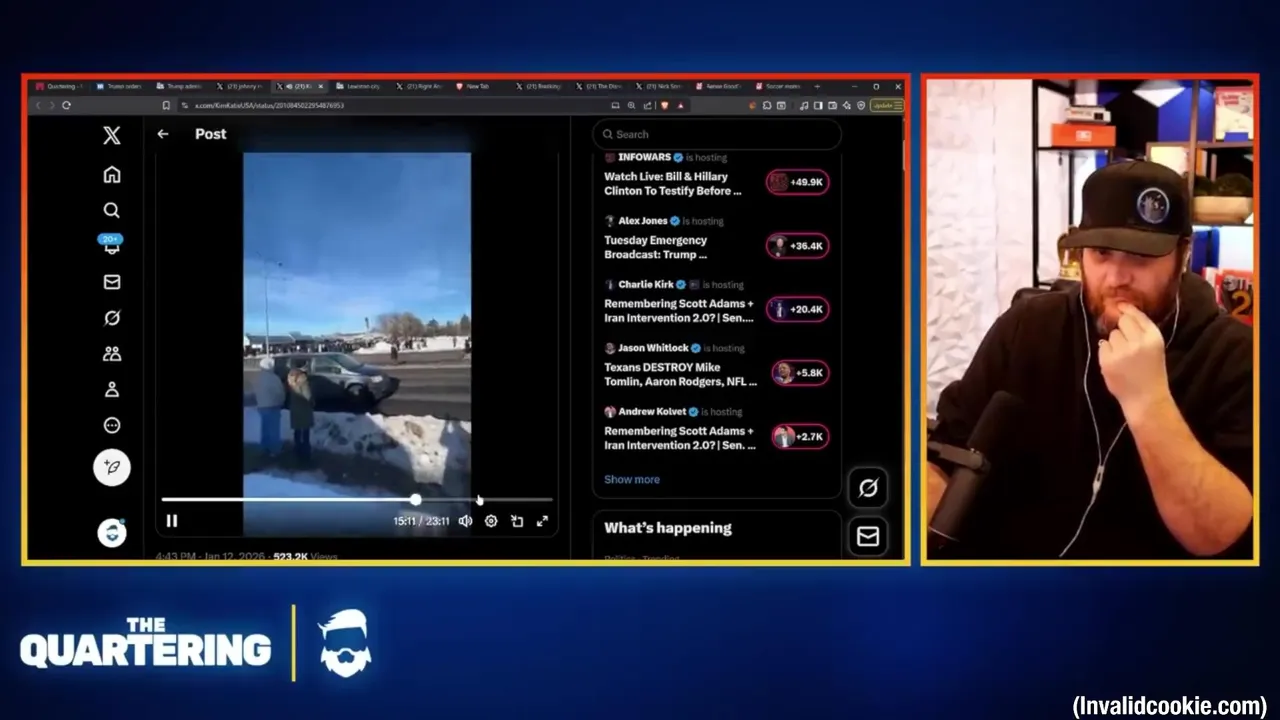Open the Messages envelope in sidebar
Viewport: 1280px width, 720px height.
pos(111,282)
